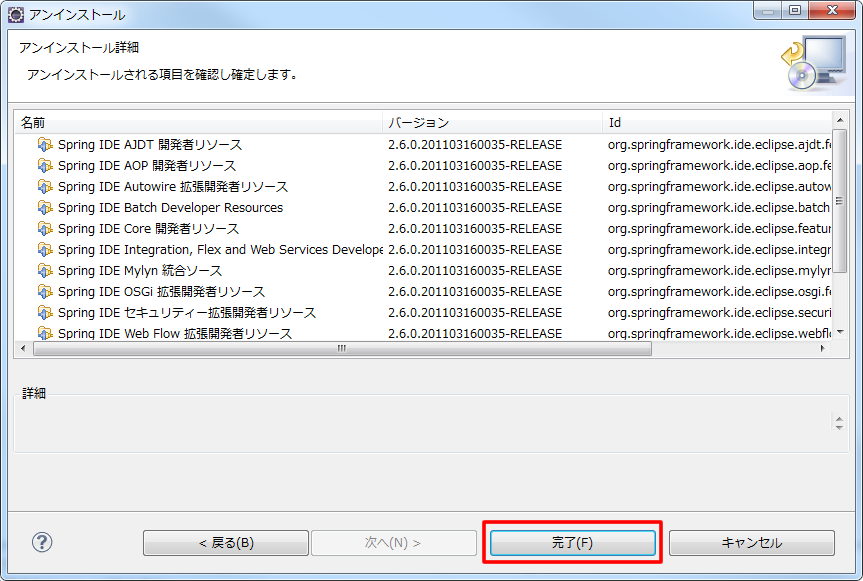Click the horizontal scrollbar thumb
Screen dimensions: 863x581
tap(342, 348)
